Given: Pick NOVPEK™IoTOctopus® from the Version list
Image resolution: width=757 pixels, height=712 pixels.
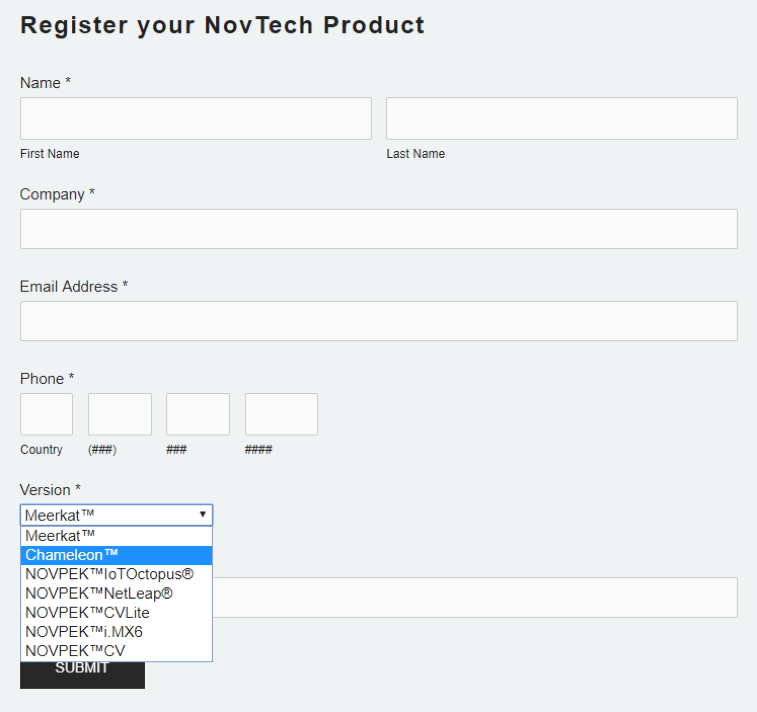Looking at the screenshot, I should pyautogui.click(x=116, y=574).
